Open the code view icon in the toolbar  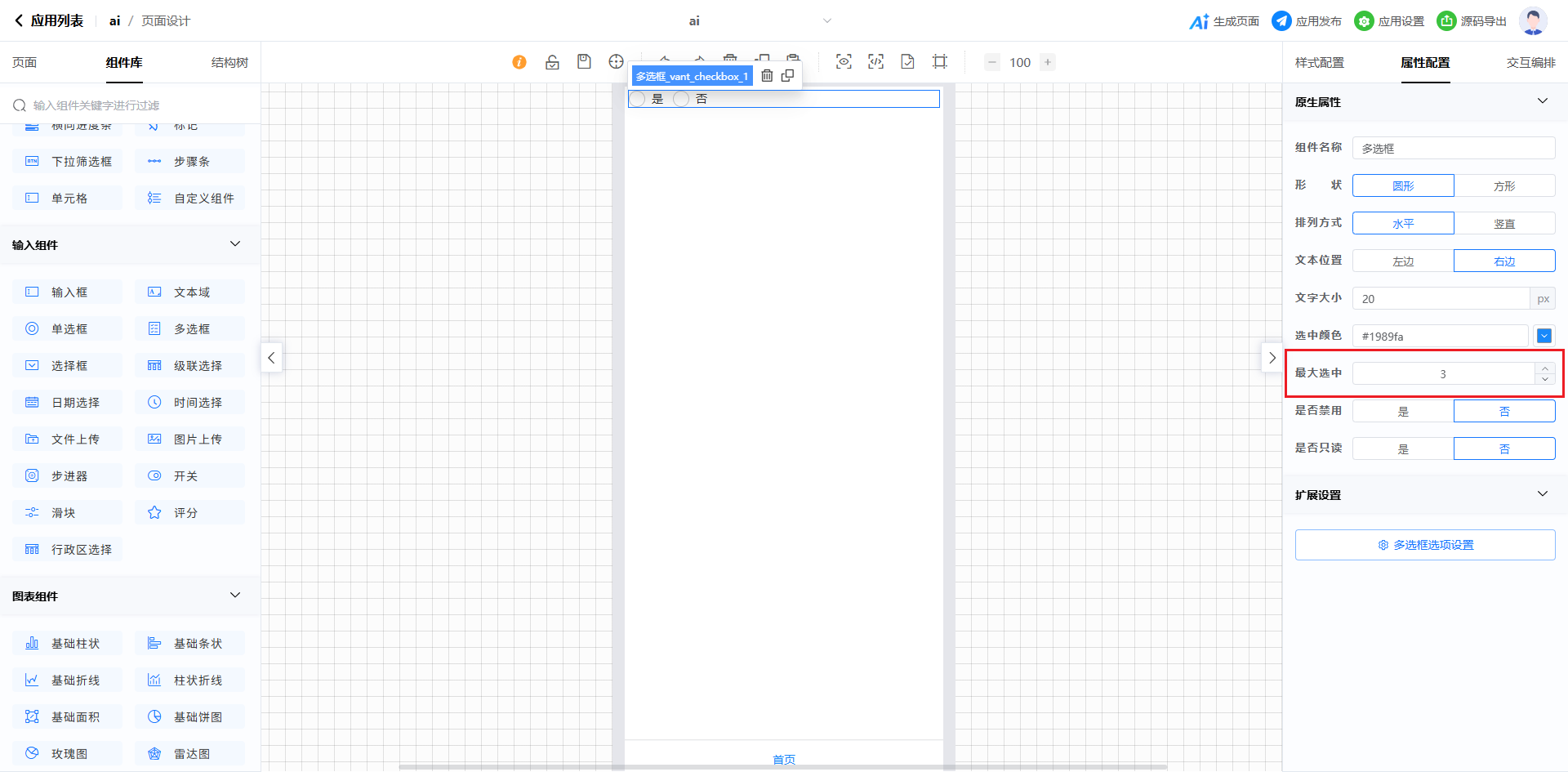pos(875,62)
